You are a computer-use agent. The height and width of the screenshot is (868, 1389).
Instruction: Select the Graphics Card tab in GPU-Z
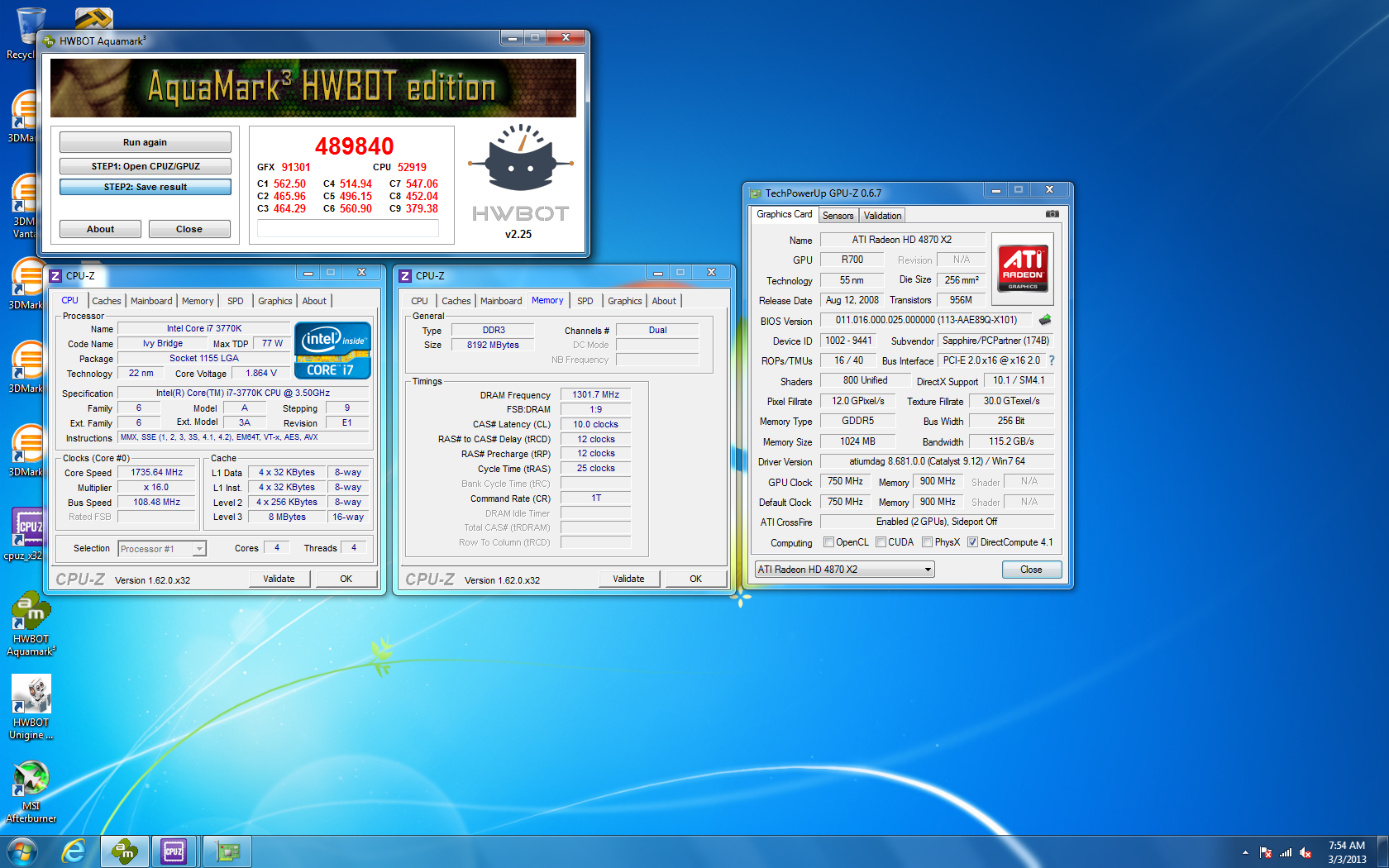pos(784,214)
